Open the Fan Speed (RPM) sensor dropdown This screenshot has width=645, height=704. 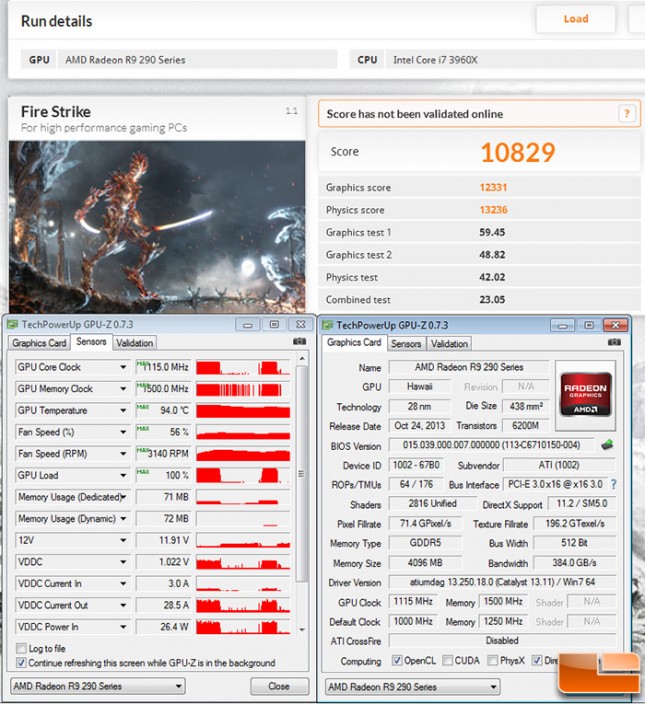click(123, 453)
